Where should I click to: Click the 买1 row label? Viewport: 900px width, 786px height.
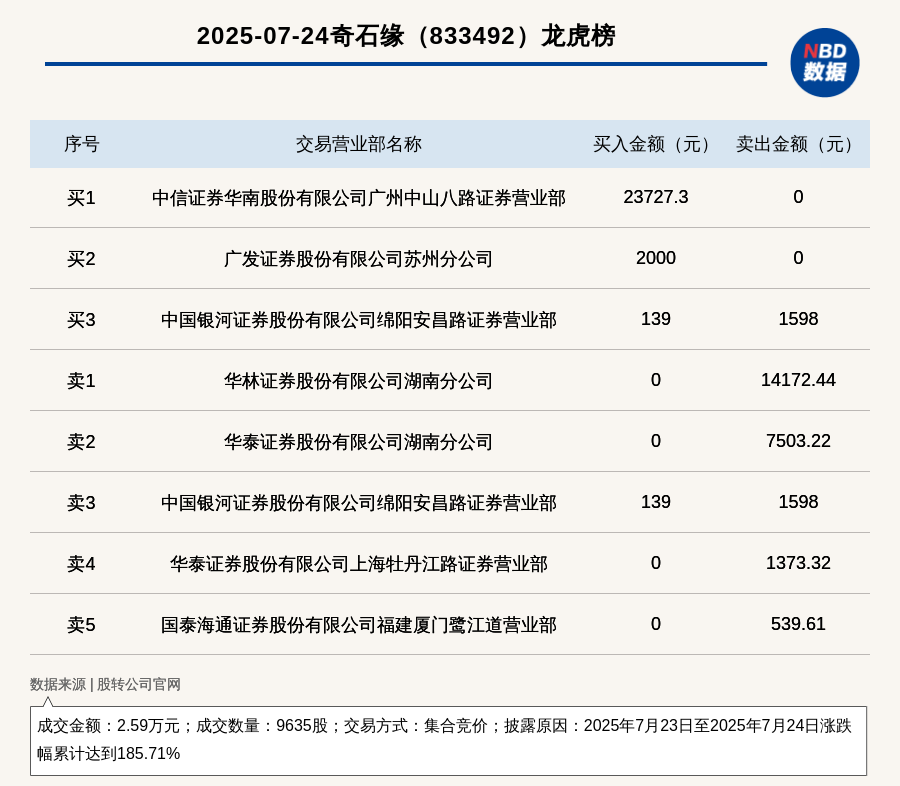pos(82,198)
